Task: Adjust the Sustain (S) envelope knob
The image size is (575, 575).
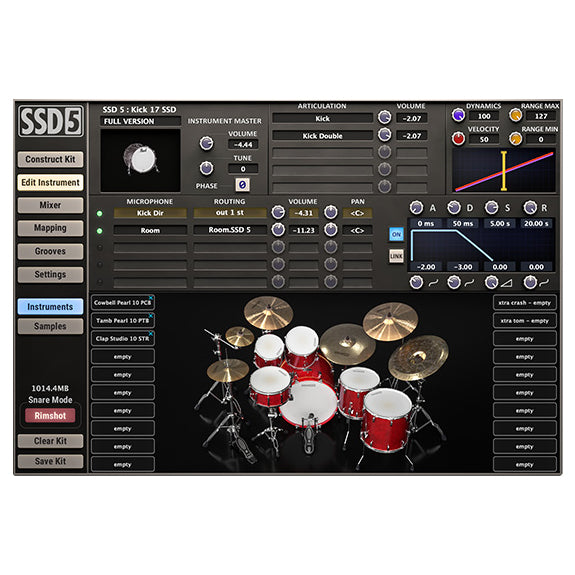Action: [491, 208]
